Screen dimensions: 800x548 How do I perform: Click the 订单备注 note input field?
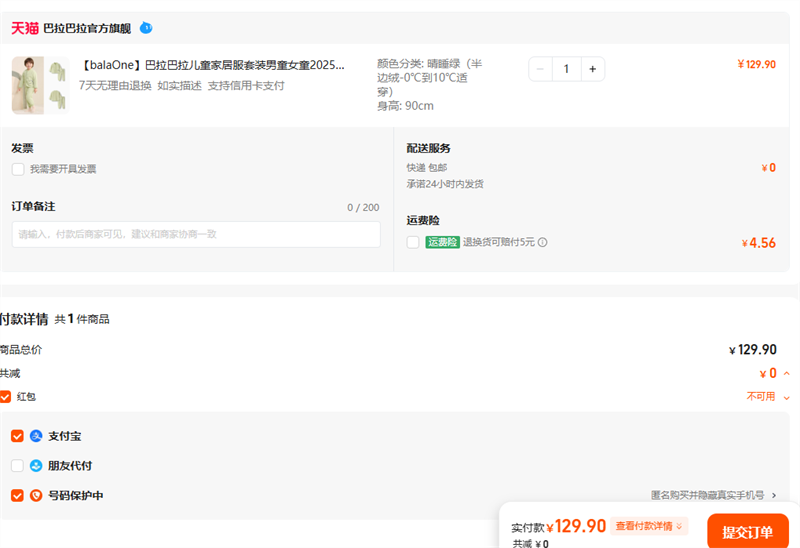[197, 234]
